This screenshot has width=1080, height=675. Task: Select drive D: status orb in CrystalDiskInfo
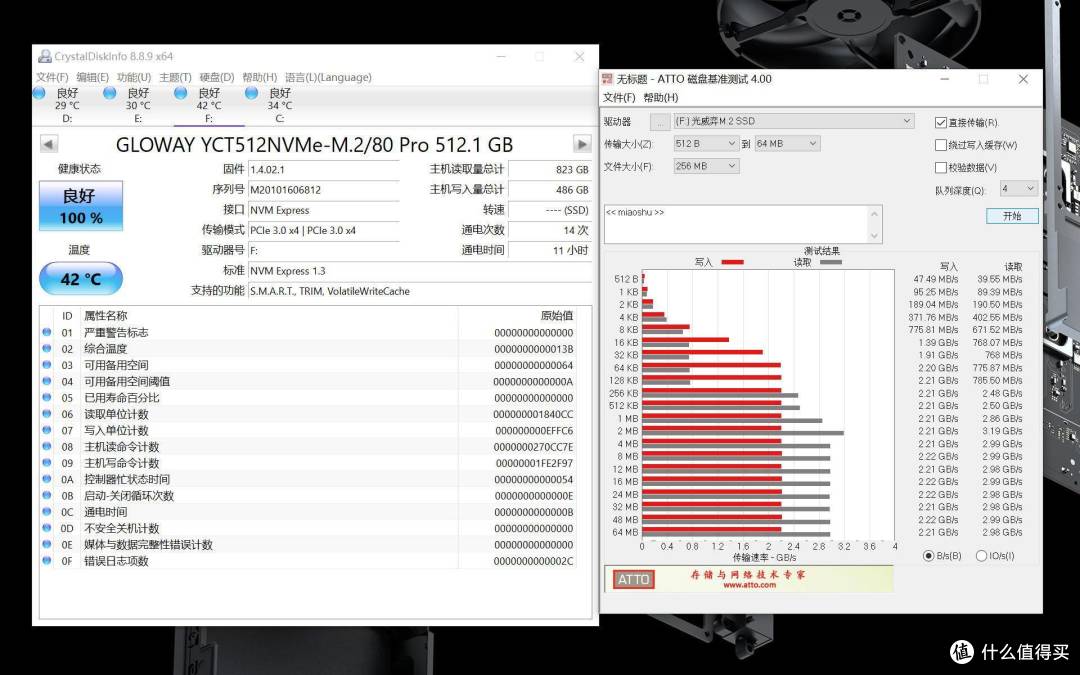39,93
